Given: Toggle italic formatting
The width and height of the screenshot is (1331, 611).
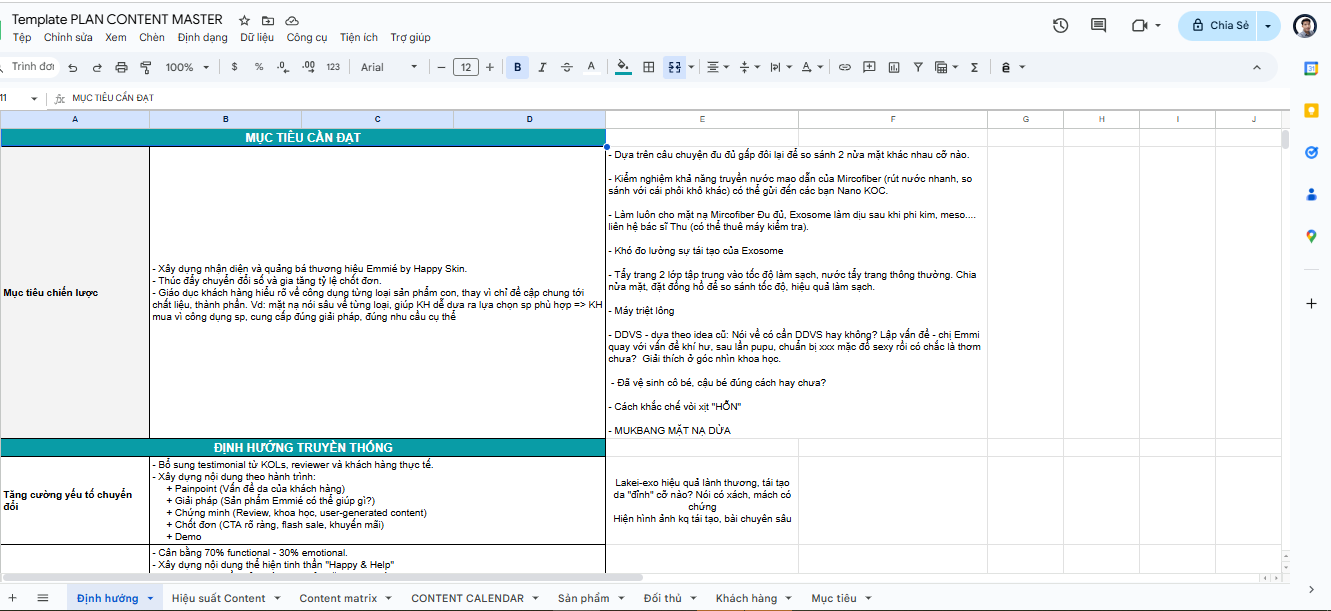Looking at the screenshot, I should (542, 67).
